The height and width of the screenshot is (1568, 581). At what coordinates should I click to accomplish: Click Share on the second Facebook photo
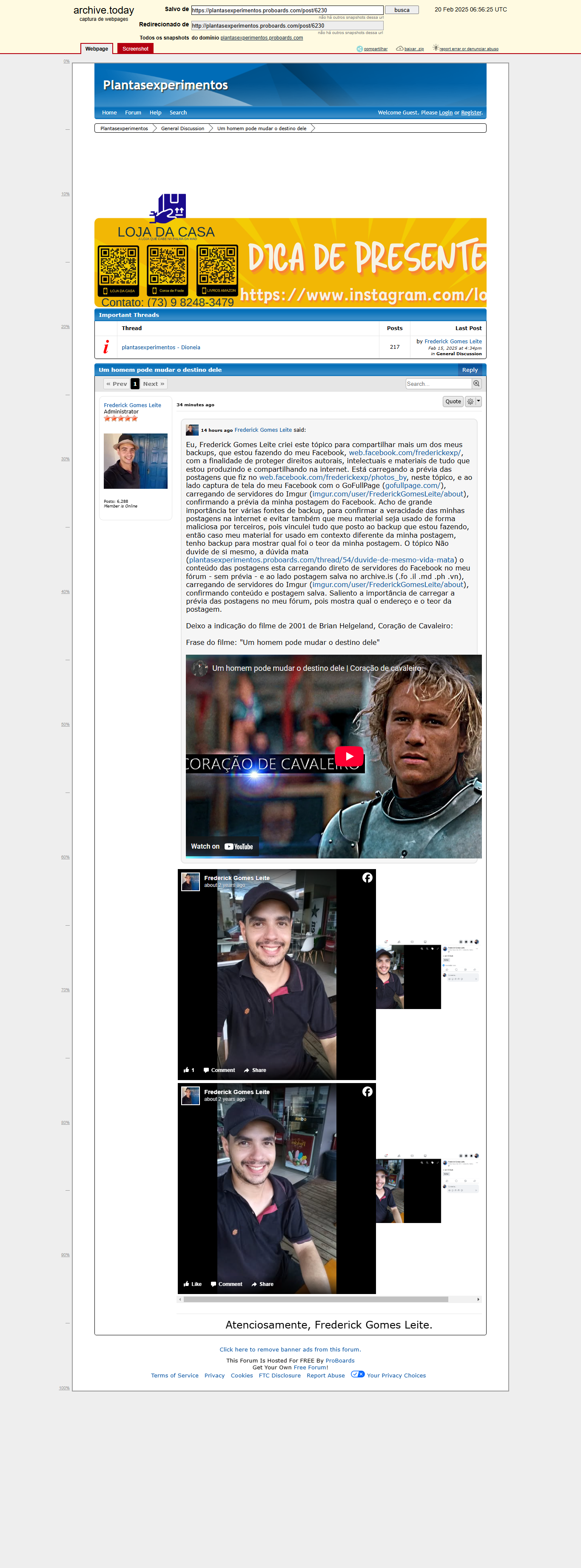pos(262,1284)
